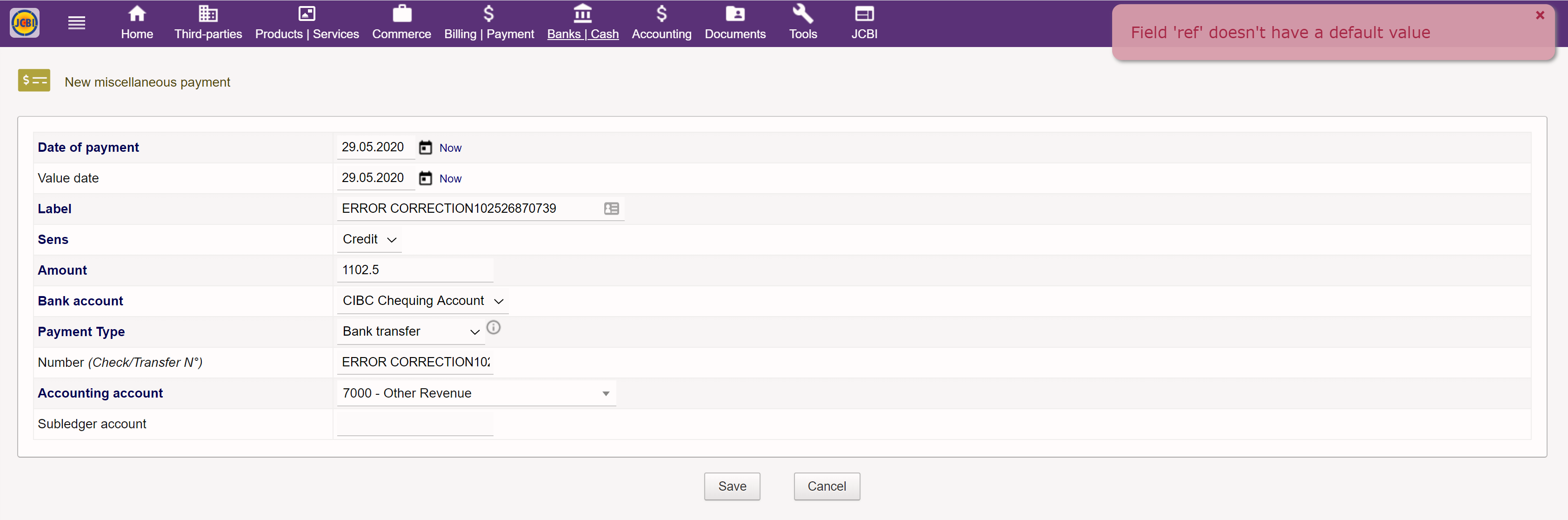Go to Billing | Payment
This screenshot has width=1568, height=520.
pos(488,23)
